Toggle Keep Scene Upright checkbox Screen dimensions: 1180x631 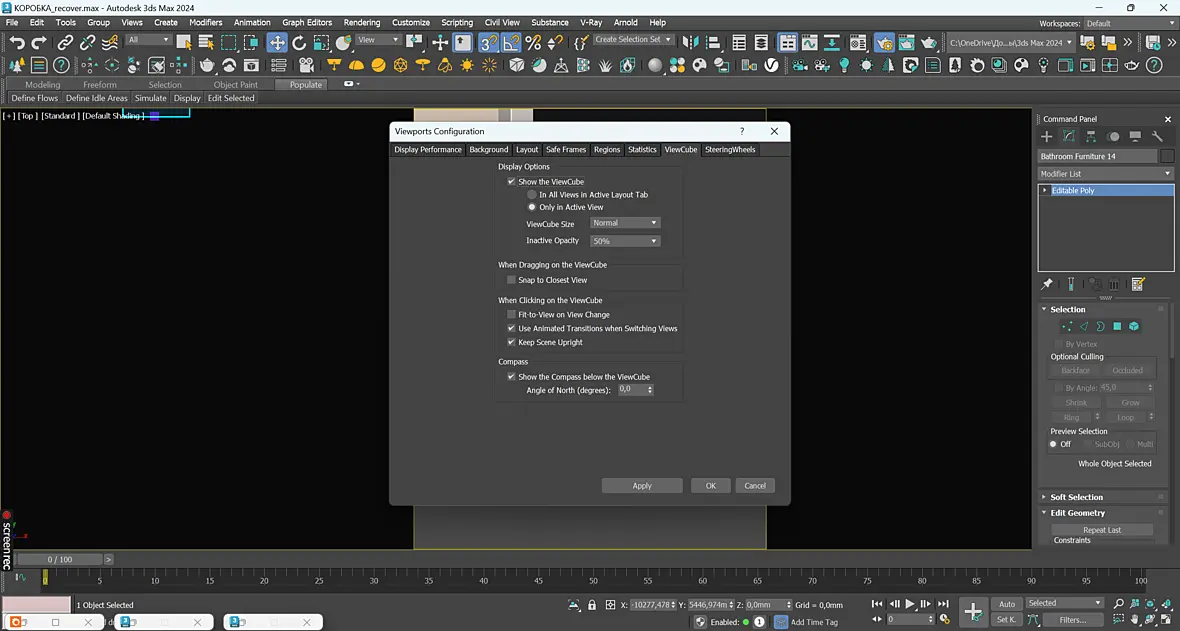[x=511, y=342]
